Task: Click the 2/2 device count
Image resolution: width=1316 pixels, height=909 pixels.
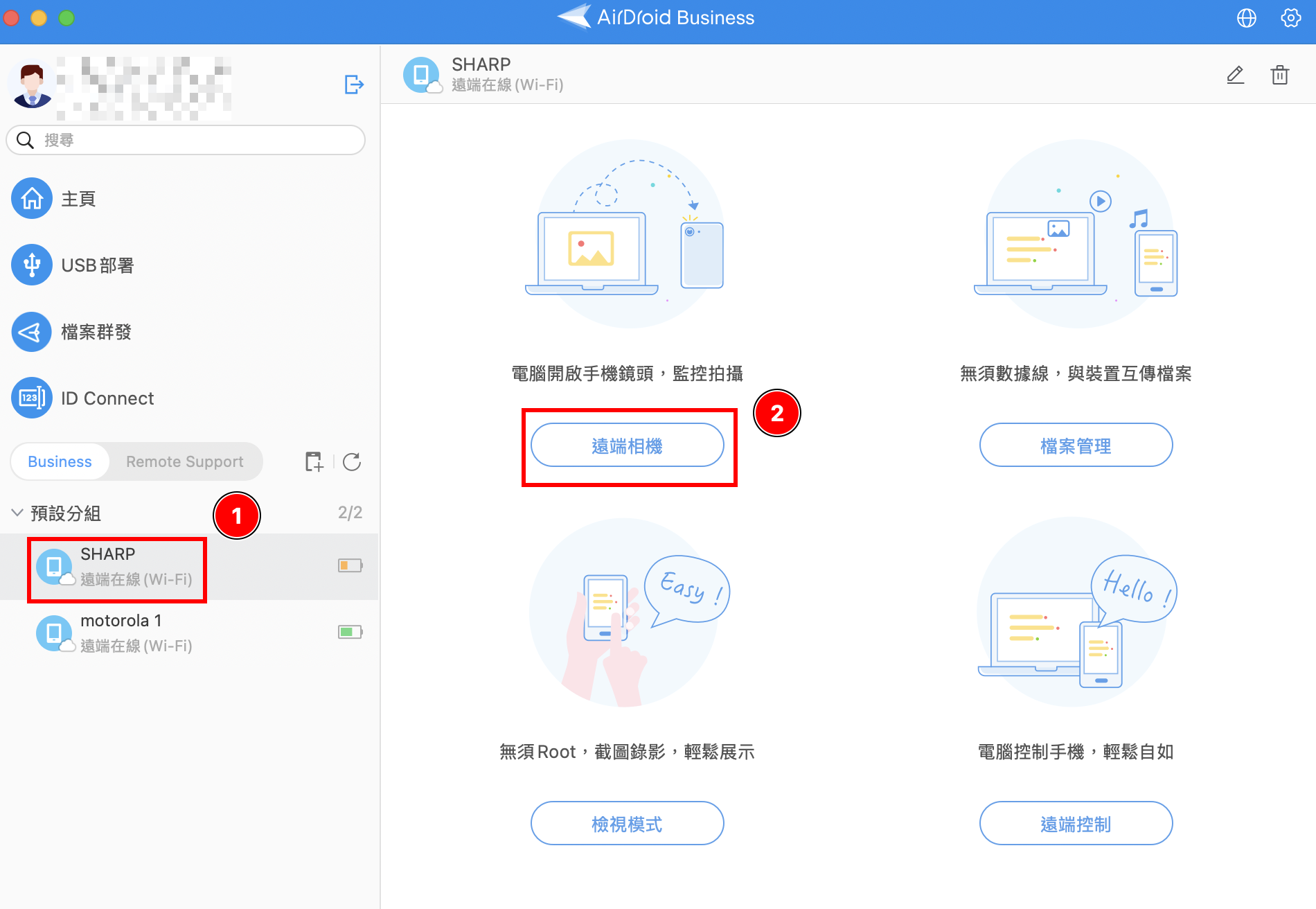Action: click(350, 513)
